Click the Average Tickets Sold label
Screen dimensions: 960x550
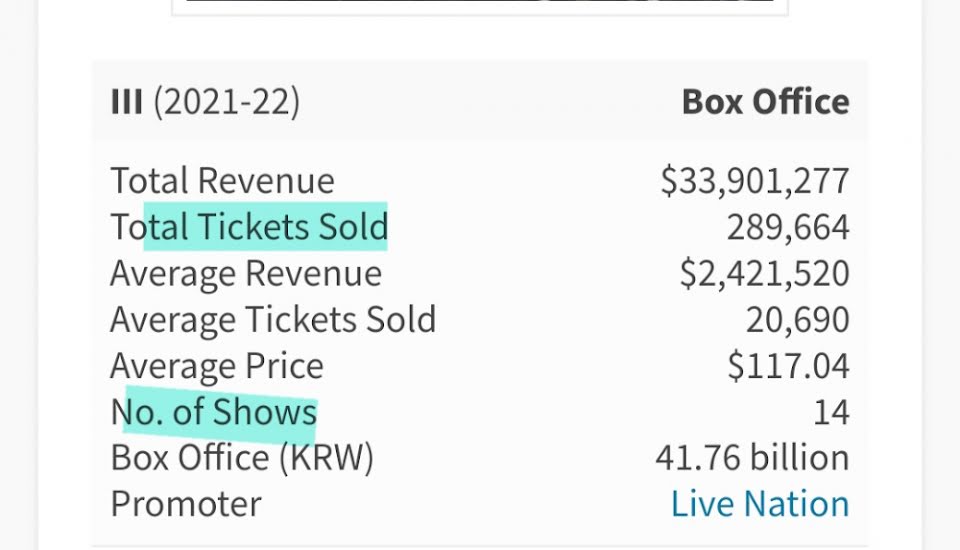pos(273,320)
